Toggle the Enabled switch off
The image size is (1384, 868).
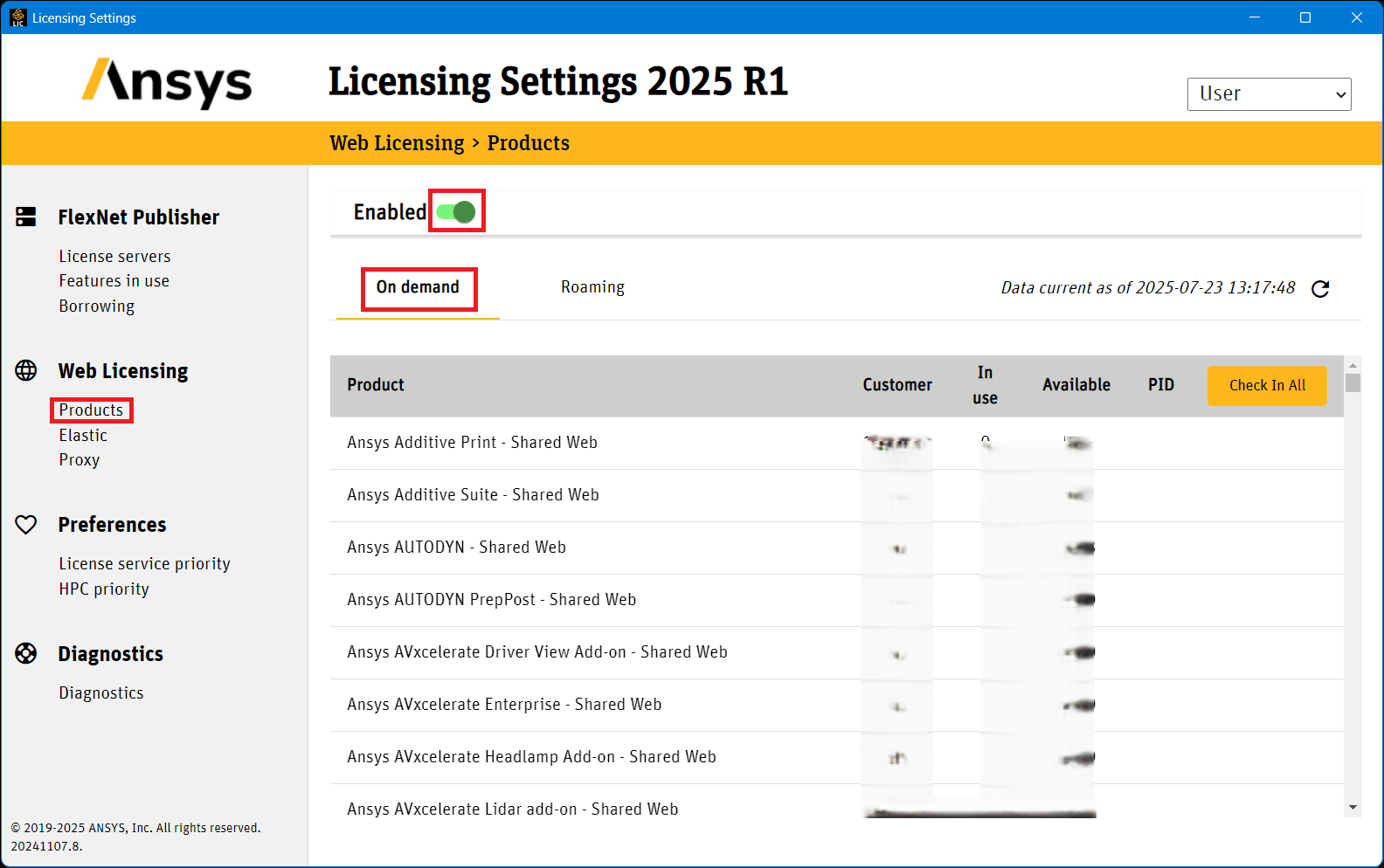coord(456,211)
